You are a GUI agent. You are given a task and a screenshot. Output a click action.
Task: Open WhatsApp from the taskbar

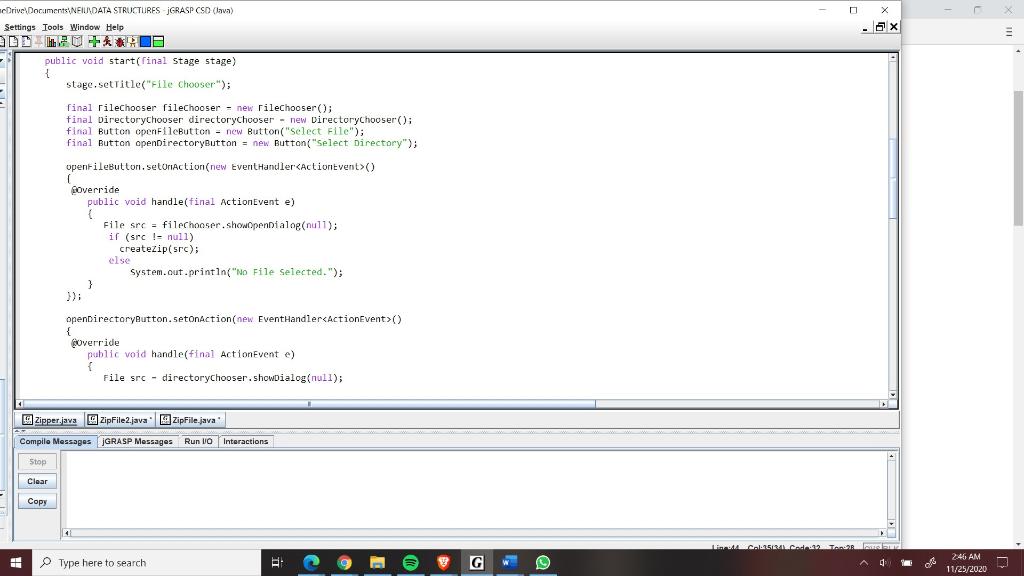point(542,562)
